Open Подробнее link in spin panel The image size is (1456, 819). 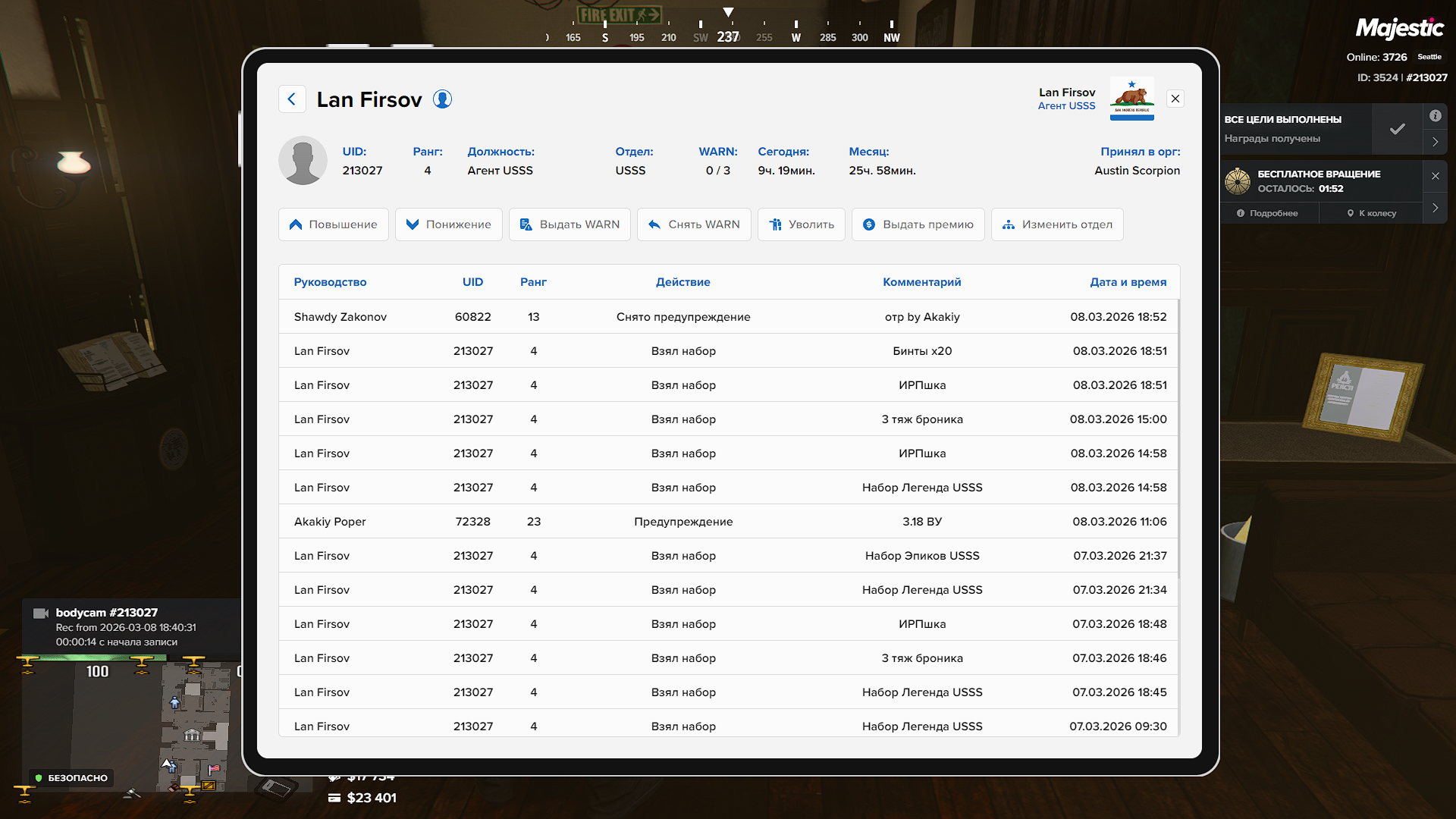(1267, 213)
